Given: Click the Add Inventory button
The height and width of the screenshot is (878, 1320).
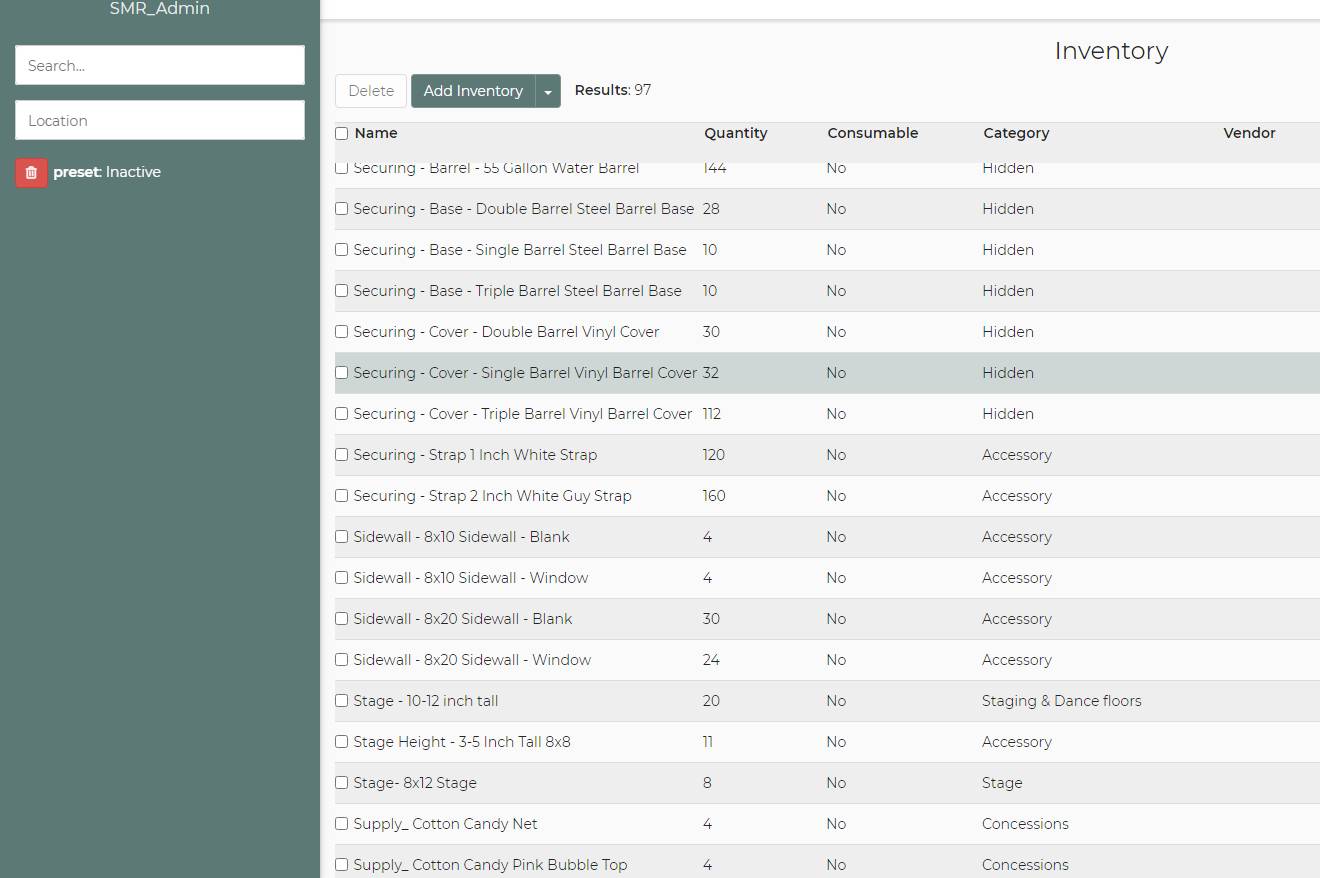Looking at the screenshot, I should tap(473, 91).
